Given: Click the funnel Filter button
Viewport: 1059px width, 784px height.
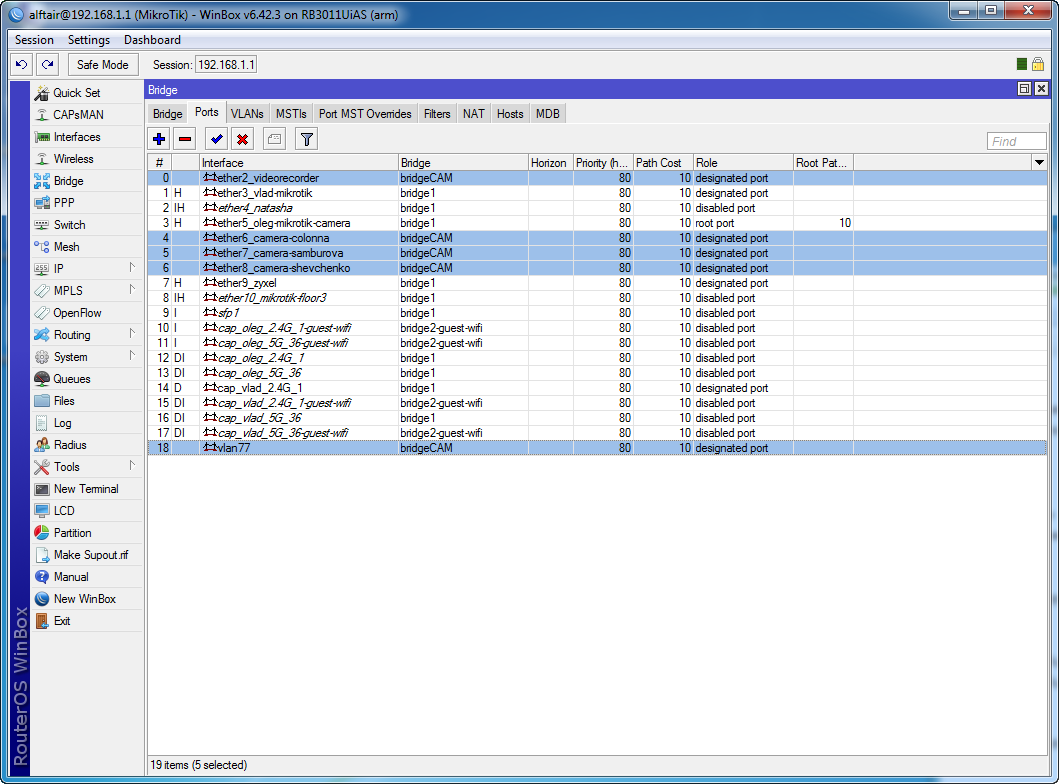Looking at the screenshot, I should pos(307,139).
